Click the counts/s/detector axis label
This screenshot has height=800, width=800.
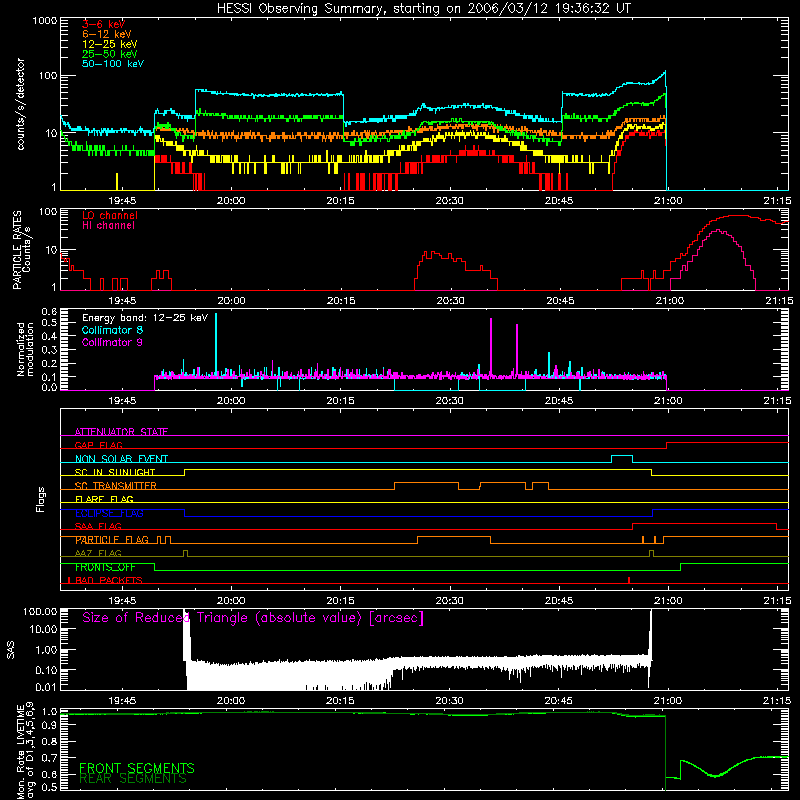(x=21, y=104)
